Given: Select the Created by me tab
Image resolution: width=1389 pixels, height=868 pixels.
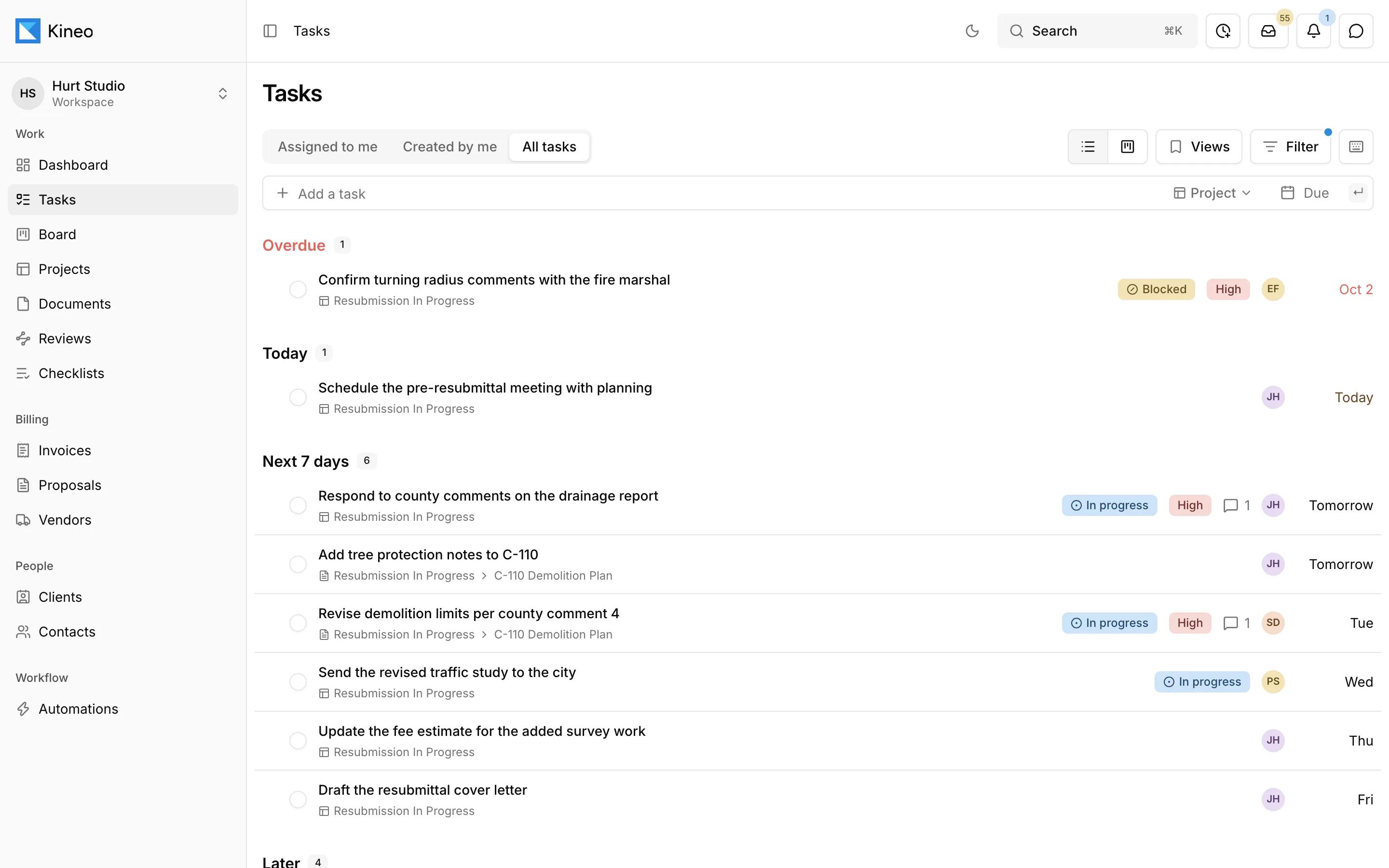Looking at the screenshot, I should click(449, 147).
